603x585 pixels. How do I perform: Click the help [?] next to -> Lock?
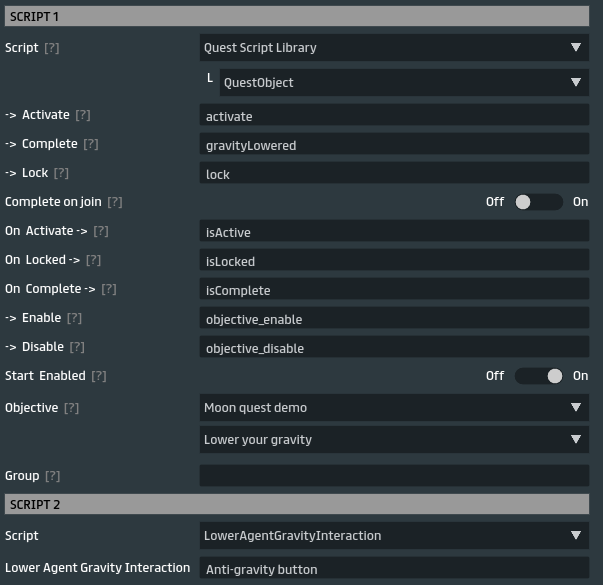coord(61,173)
